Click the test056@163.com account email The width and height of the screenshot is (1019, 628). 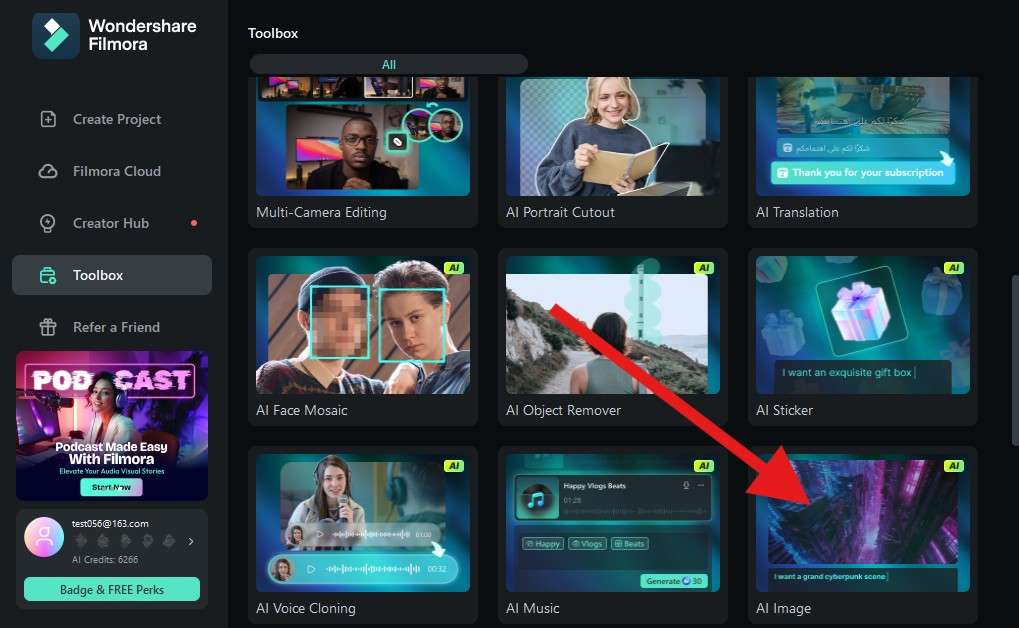(x=110, y=523)
